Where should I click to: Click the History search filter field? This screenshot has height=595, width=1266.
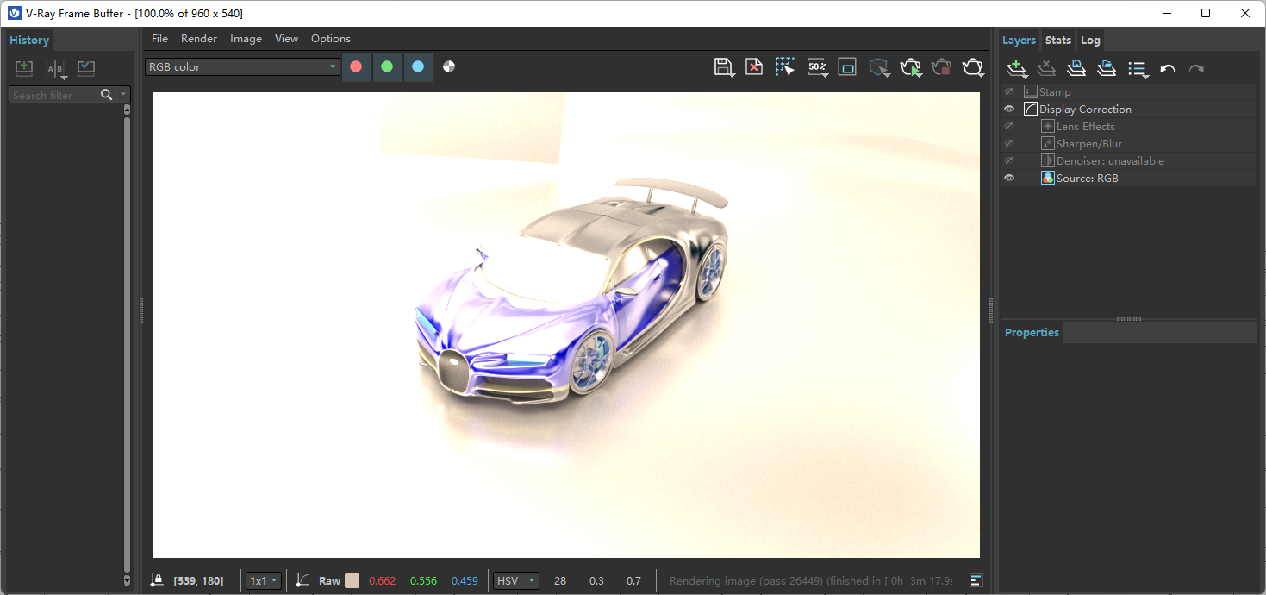click(56, 95)
